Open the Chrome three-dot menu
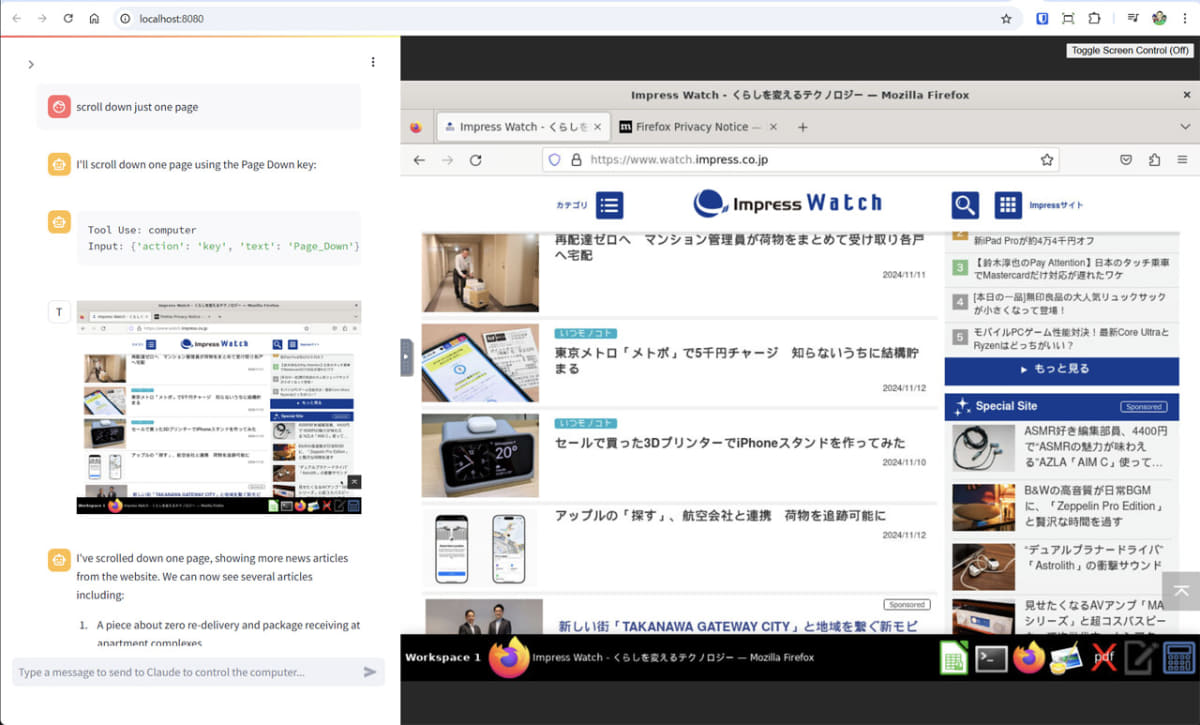Screen dimensions: 1200x725 [1184, 18]
